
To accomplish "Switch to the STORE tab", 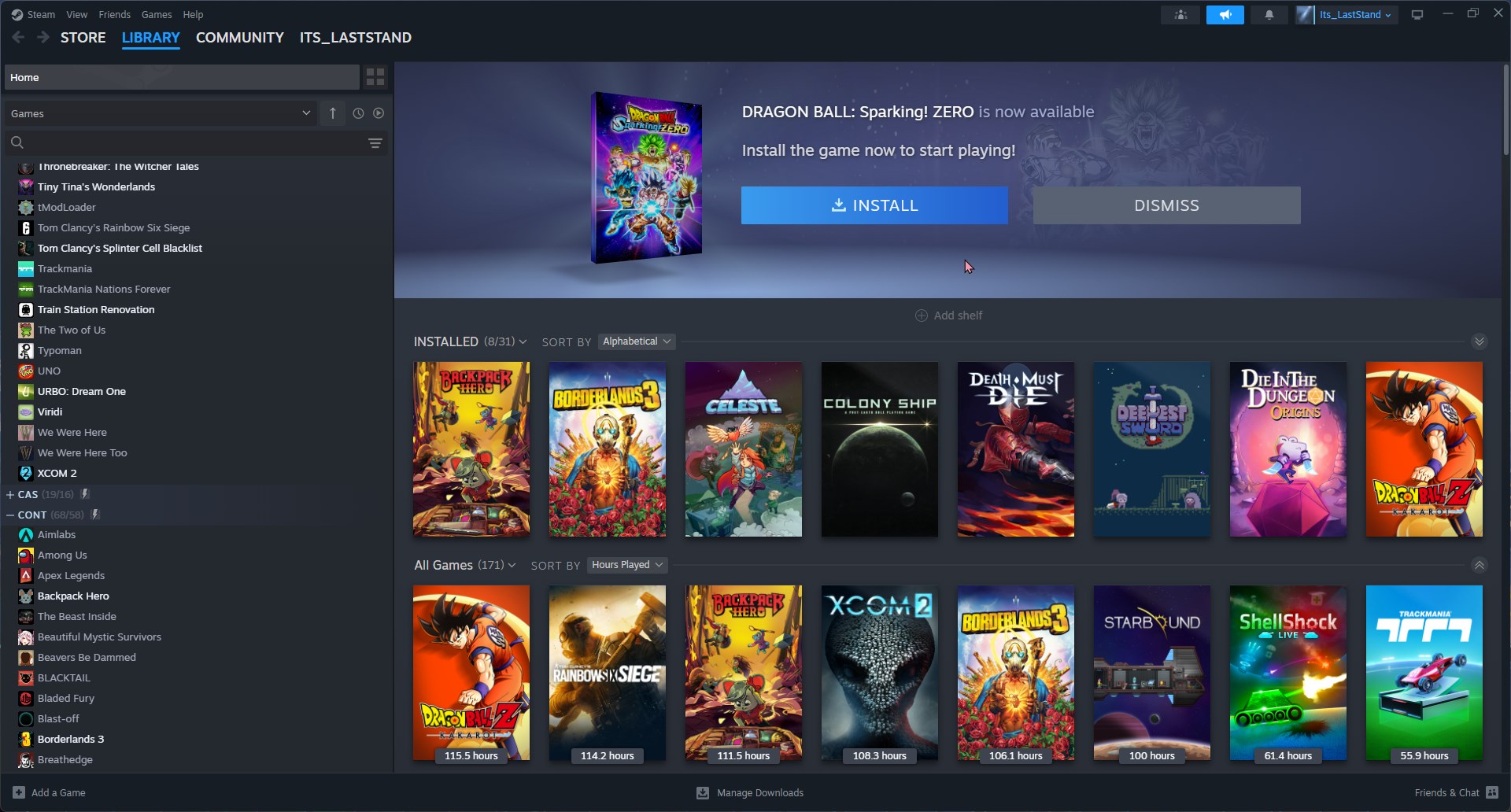I will click(x=83, y=37).
